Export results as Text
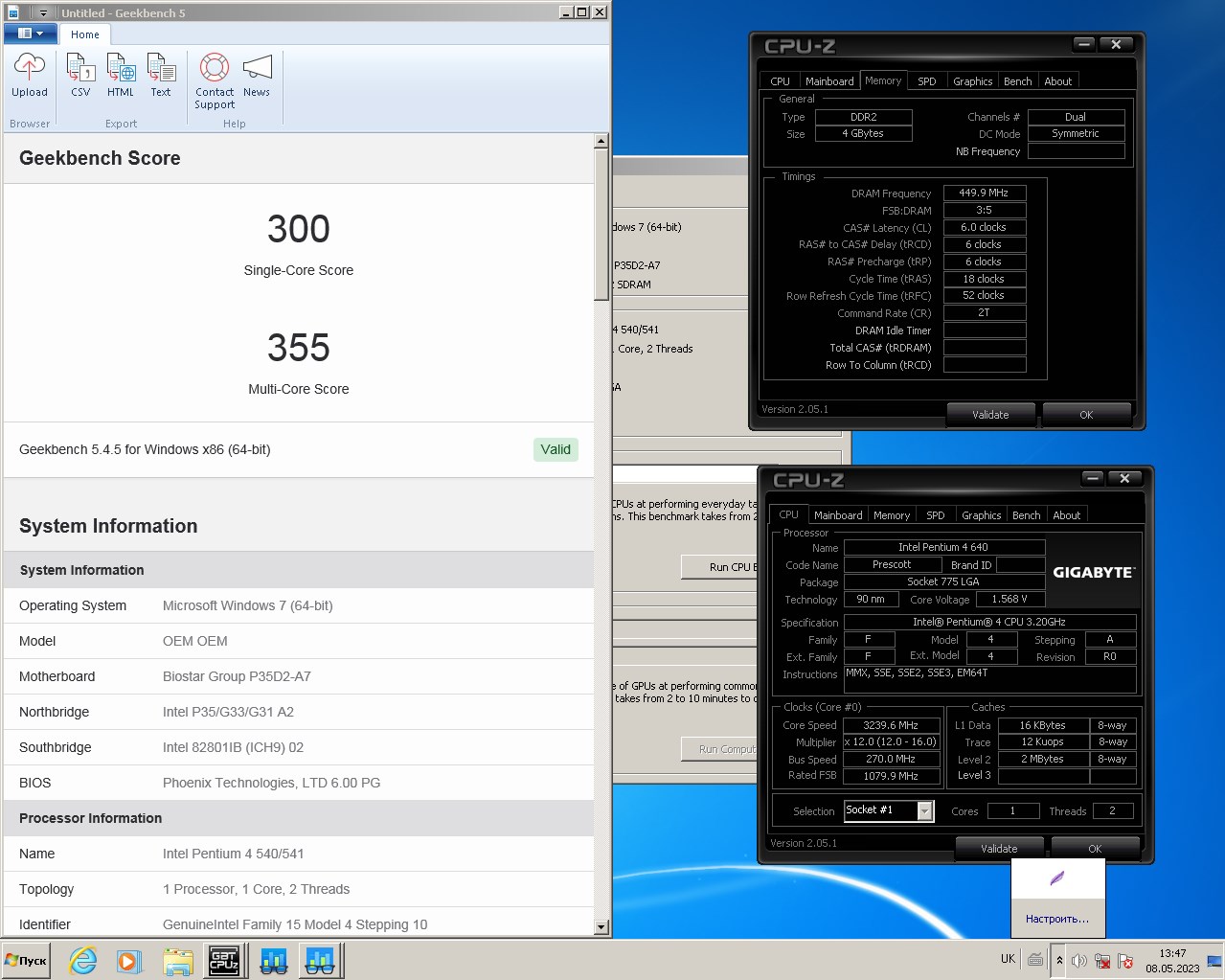1225x980 pixels. point(161,76)
